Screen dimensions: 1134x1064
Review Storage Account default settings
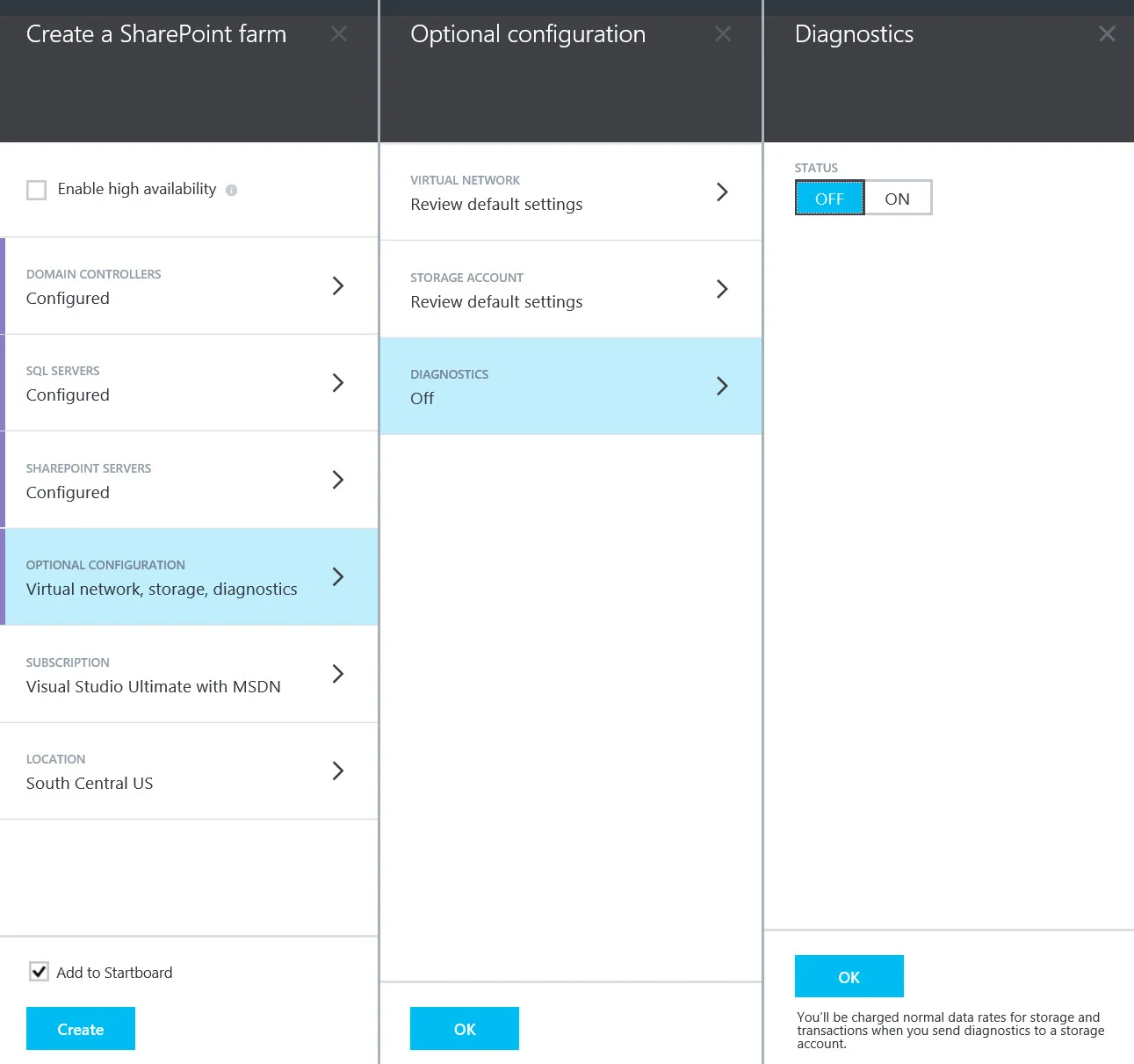570,290
